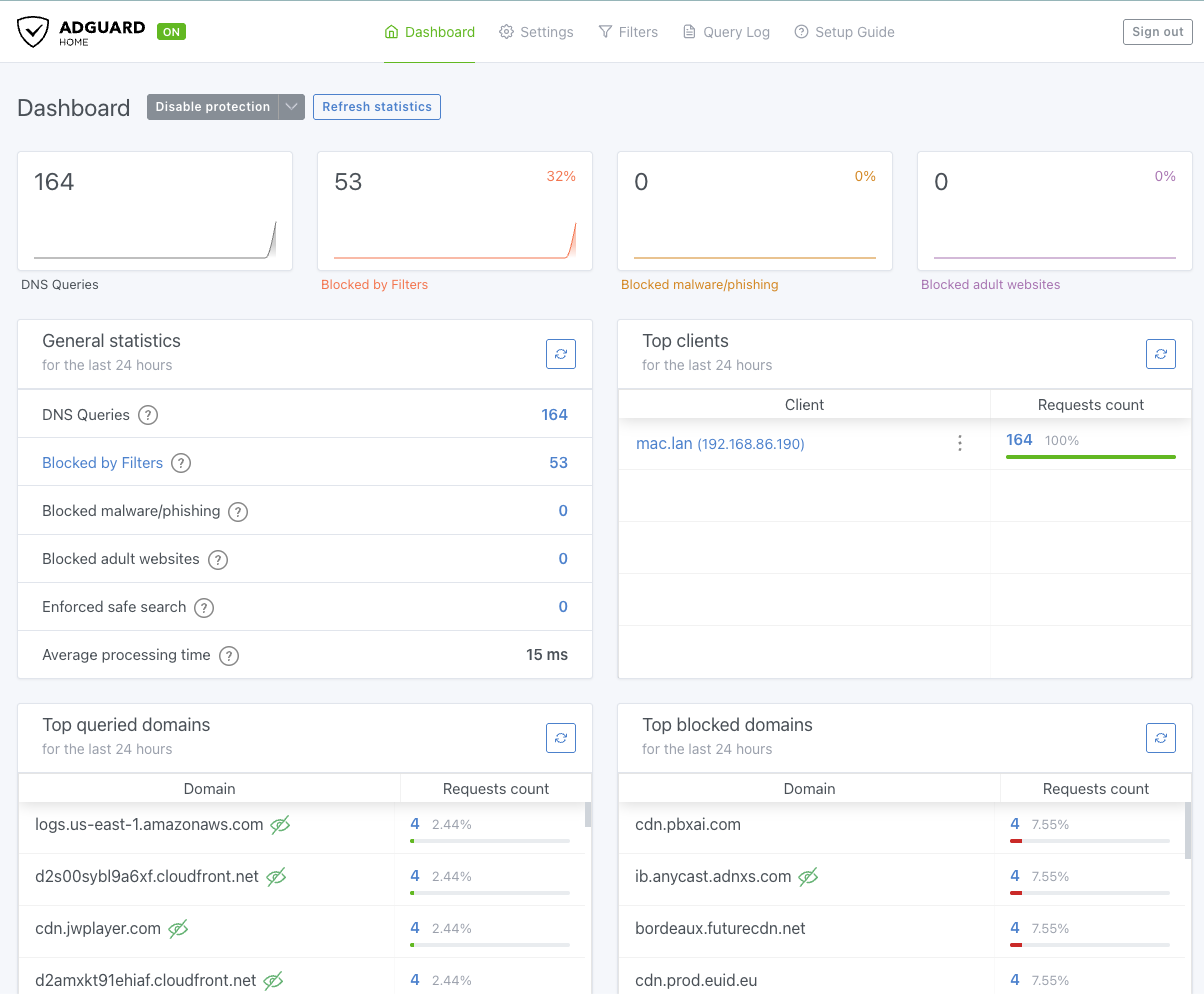
Task: Click the Top queried domains scrollbar
Action: [587, 814]
